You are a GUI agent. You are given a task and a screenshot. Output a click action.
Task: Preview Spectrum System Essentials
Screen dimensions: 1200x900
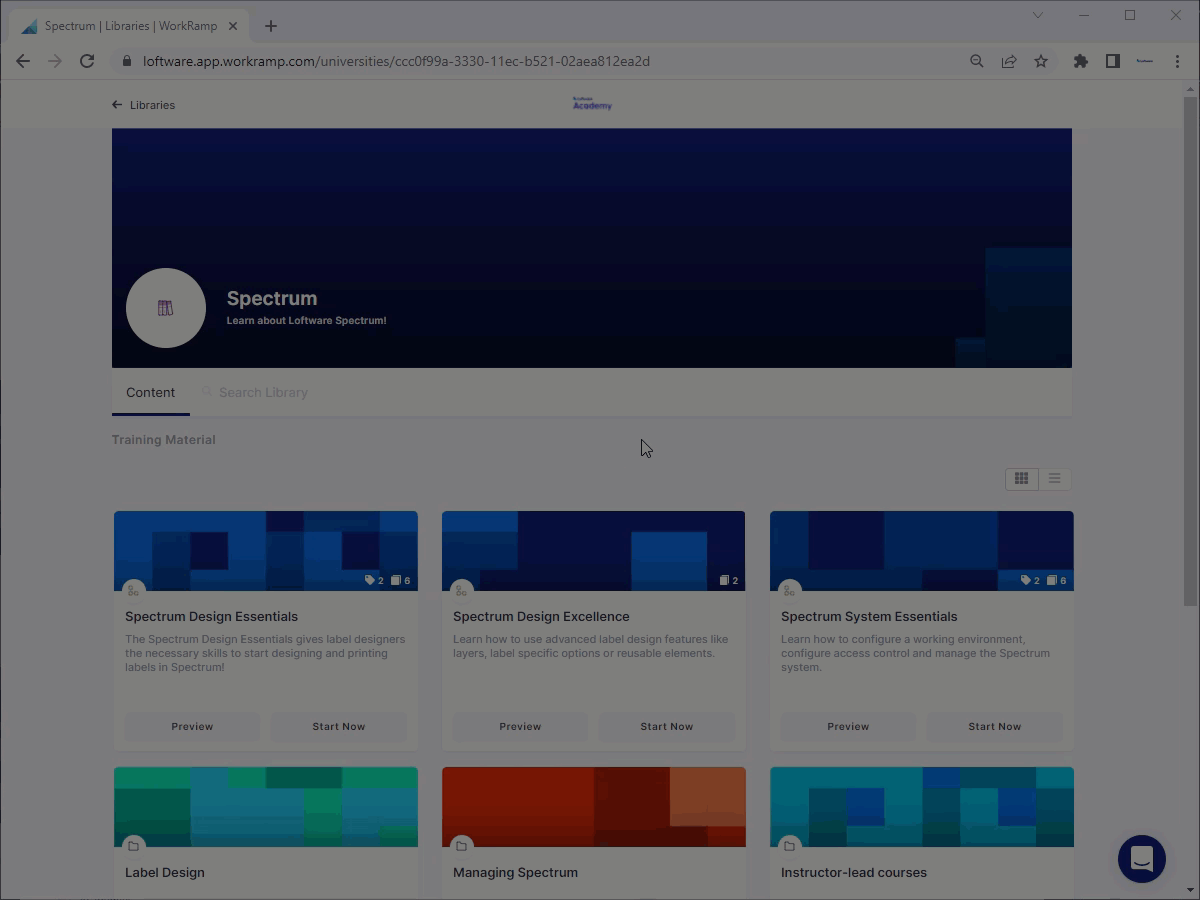click(848, 726)
